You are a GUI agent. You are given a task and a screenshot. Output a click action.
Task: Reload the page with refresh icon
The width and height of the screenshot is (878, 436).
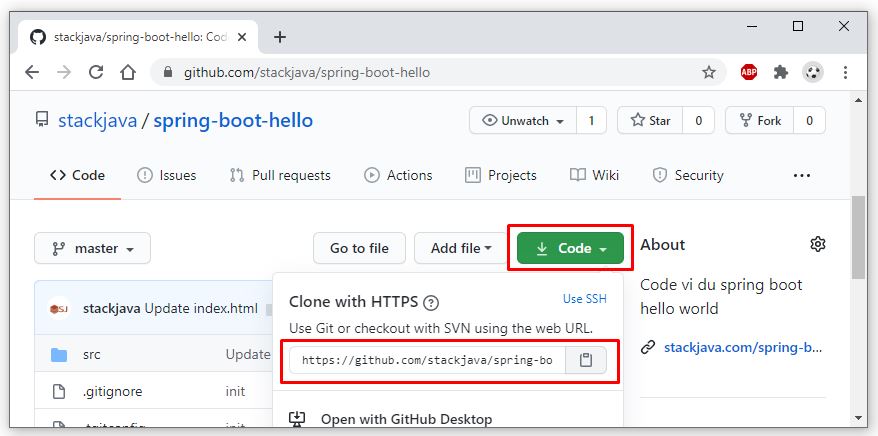[96, 72]
